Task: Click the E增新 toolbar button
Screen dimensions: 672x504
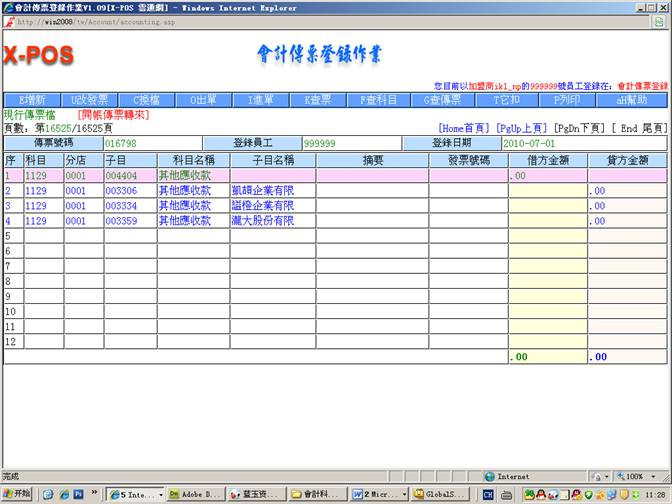Action: [33, 100]
